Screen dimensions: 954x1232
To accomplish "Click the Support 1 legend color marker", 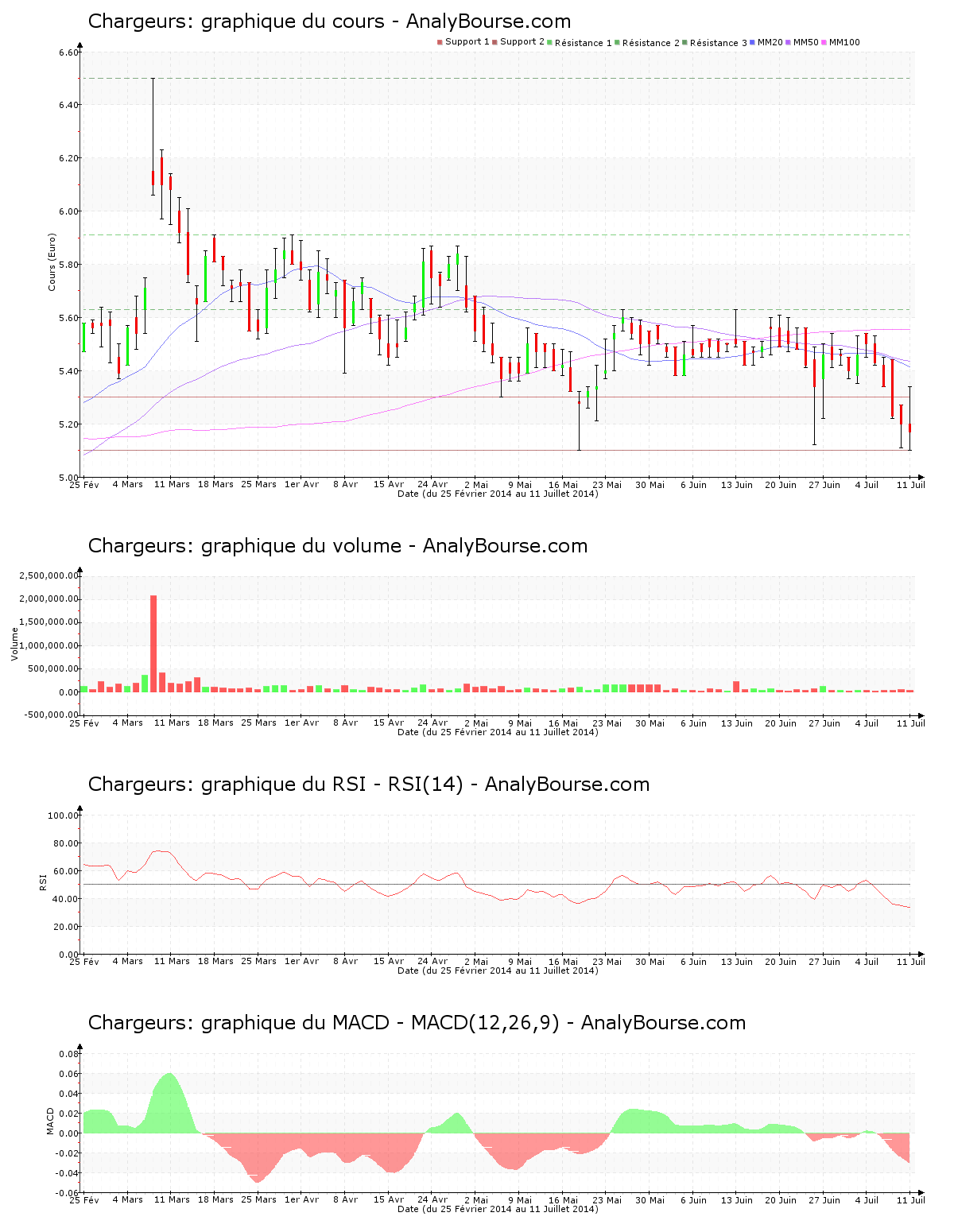I will pos(440,42).
